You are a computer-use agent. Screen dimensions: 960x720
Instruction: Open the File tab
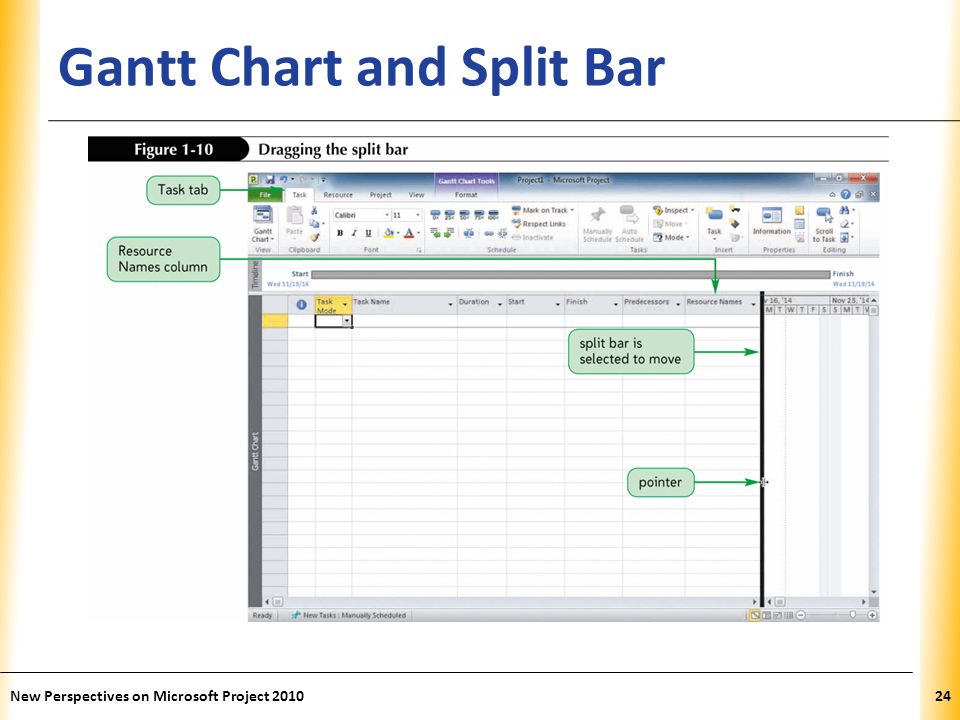pyautogui.click(x=265, y=195)
